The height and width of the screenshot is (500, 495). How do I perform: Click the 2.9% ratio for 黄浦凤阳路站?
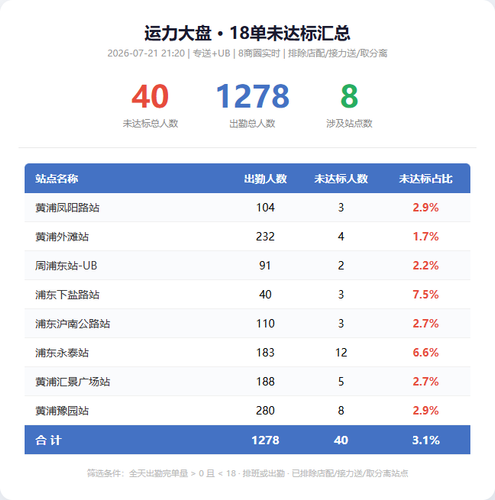click(x=426, y=208)
